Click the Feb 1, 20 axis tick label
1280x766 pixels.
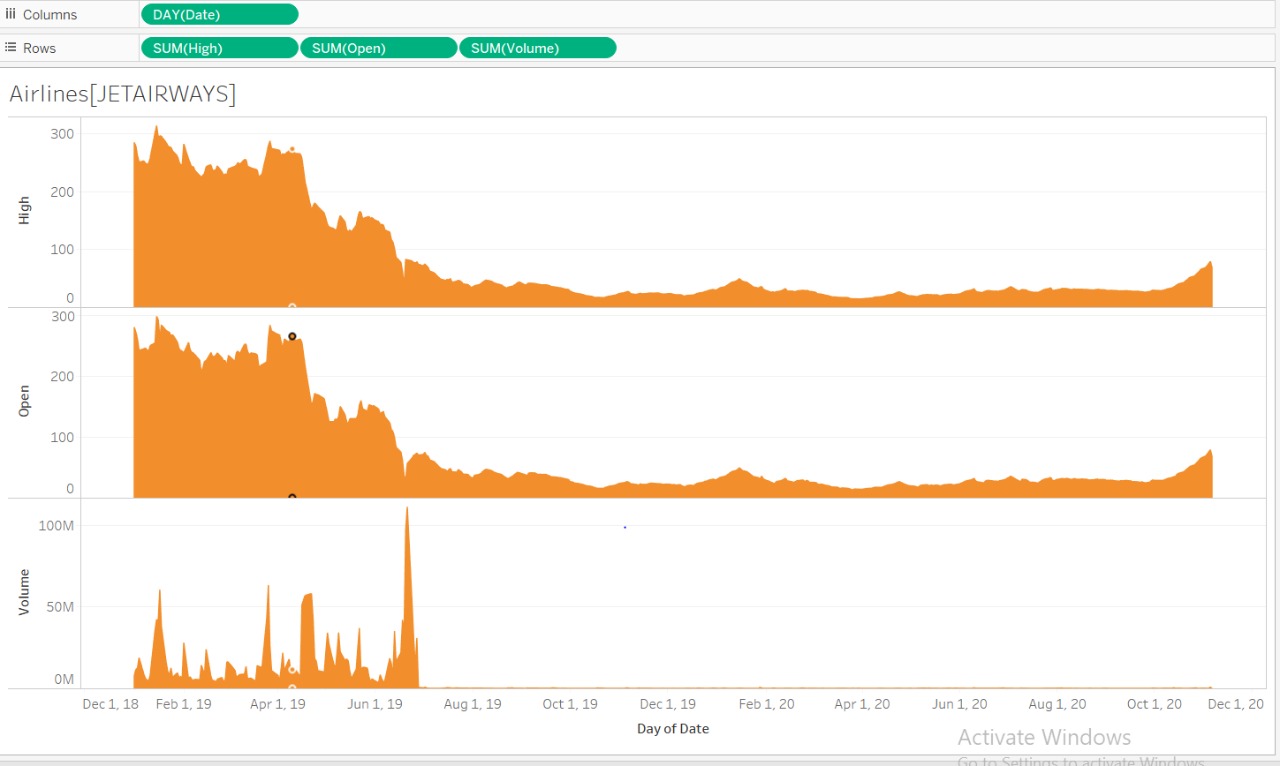click(767, 704)
